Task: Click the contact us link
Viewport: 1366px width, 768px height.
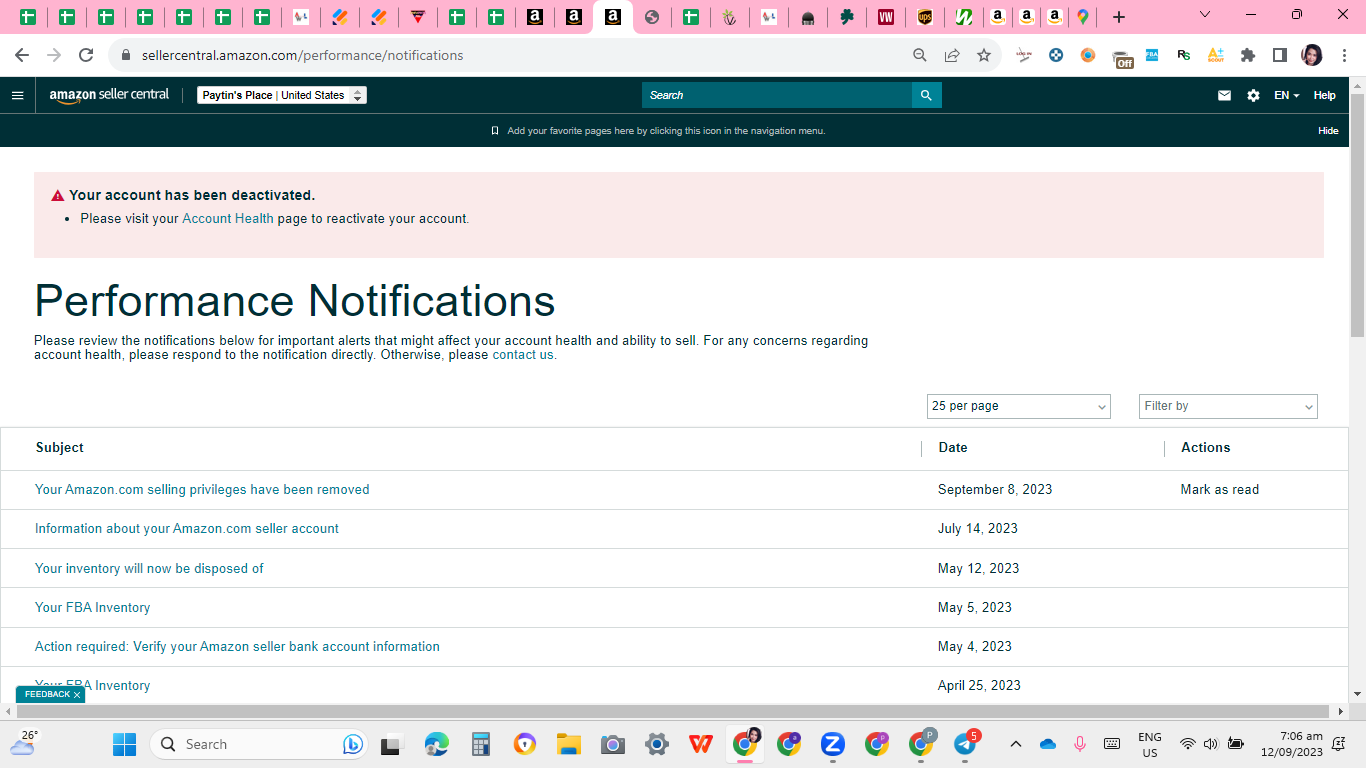Action: click(x=523, y=355)
